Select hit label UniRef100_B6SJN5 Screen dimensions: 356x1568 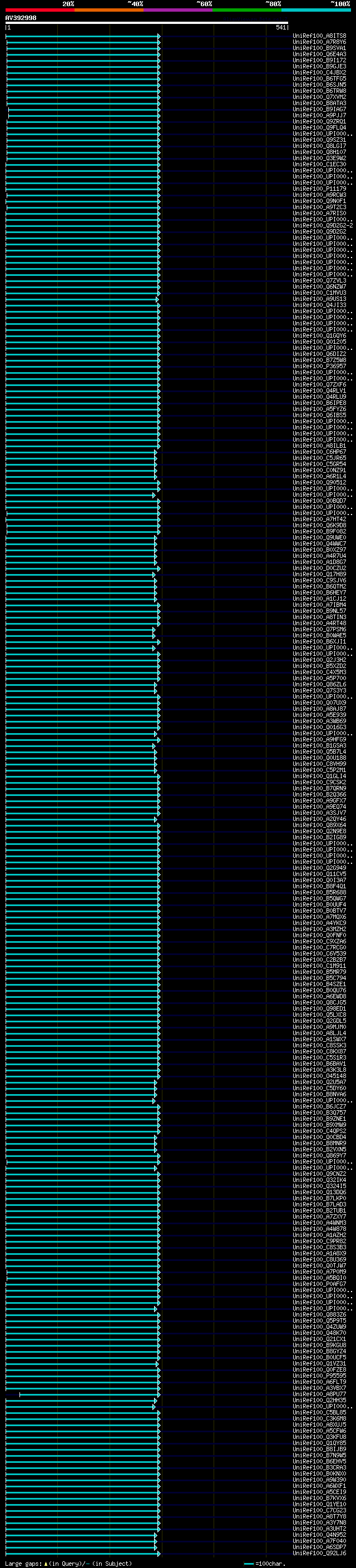tap(319, 85)
